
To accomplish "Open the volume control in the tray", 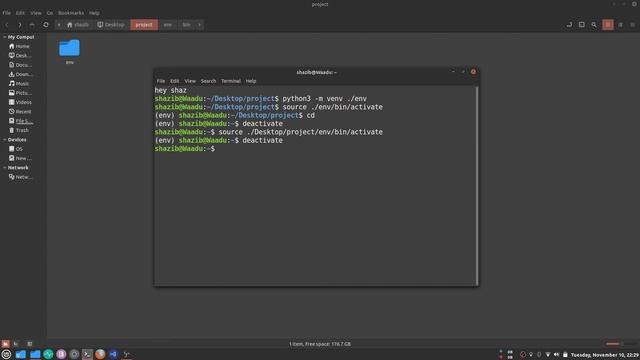I will (556, 355).
